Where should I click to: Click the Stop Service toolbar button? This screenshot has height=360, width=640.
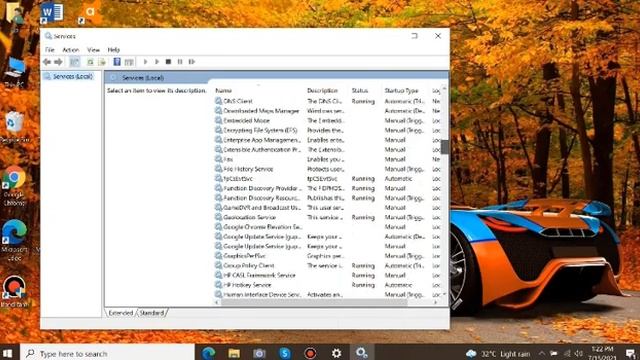click(168, 62)
